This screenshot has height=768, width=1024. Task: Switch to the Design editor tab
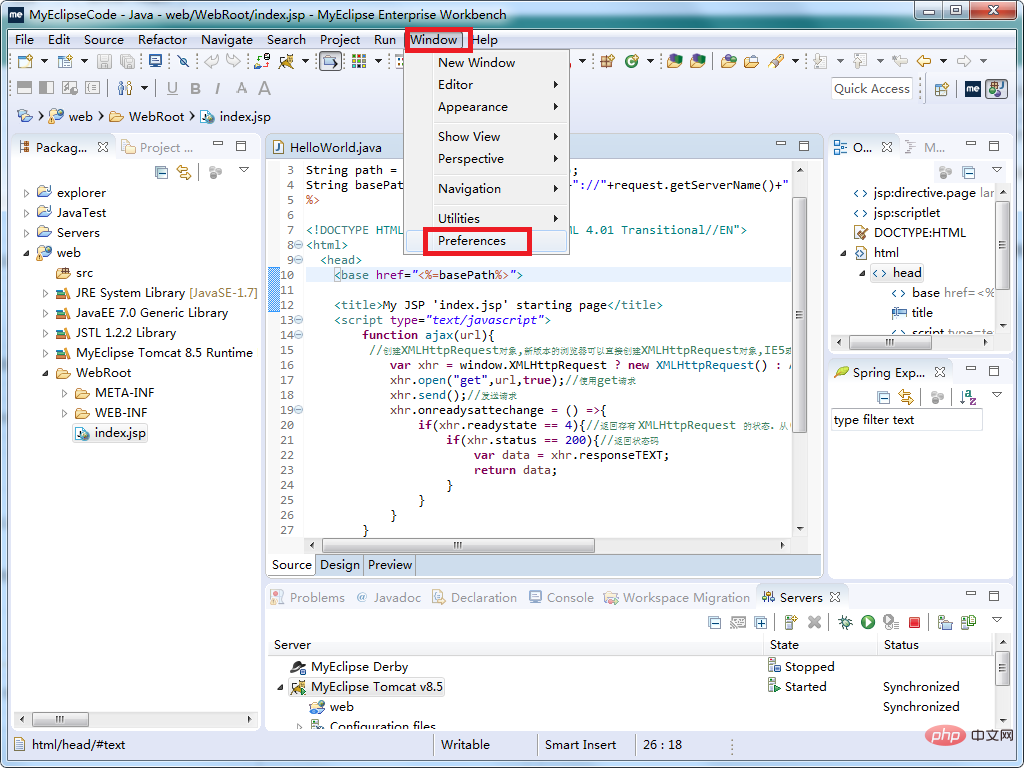click(x=340, y=565)
